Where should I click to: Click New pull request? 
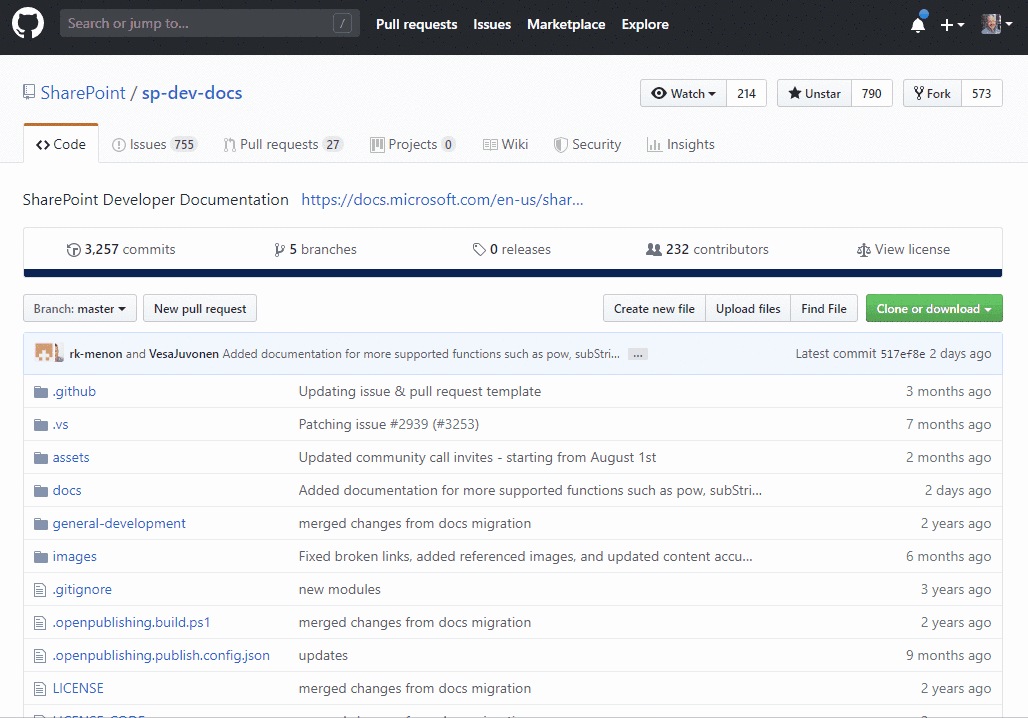[x=200, y=308]
